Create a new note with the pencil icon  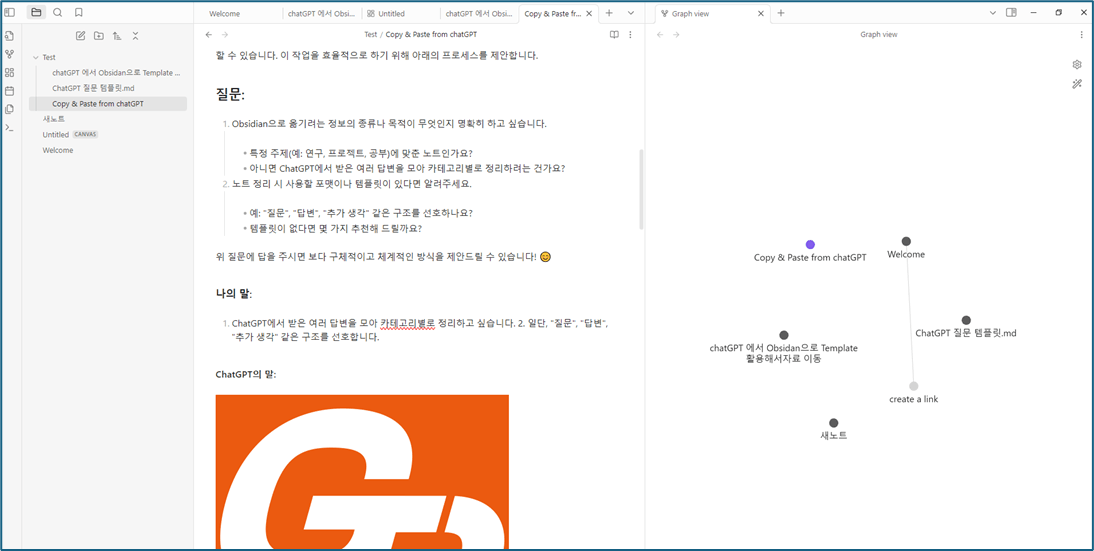[80, 36]
